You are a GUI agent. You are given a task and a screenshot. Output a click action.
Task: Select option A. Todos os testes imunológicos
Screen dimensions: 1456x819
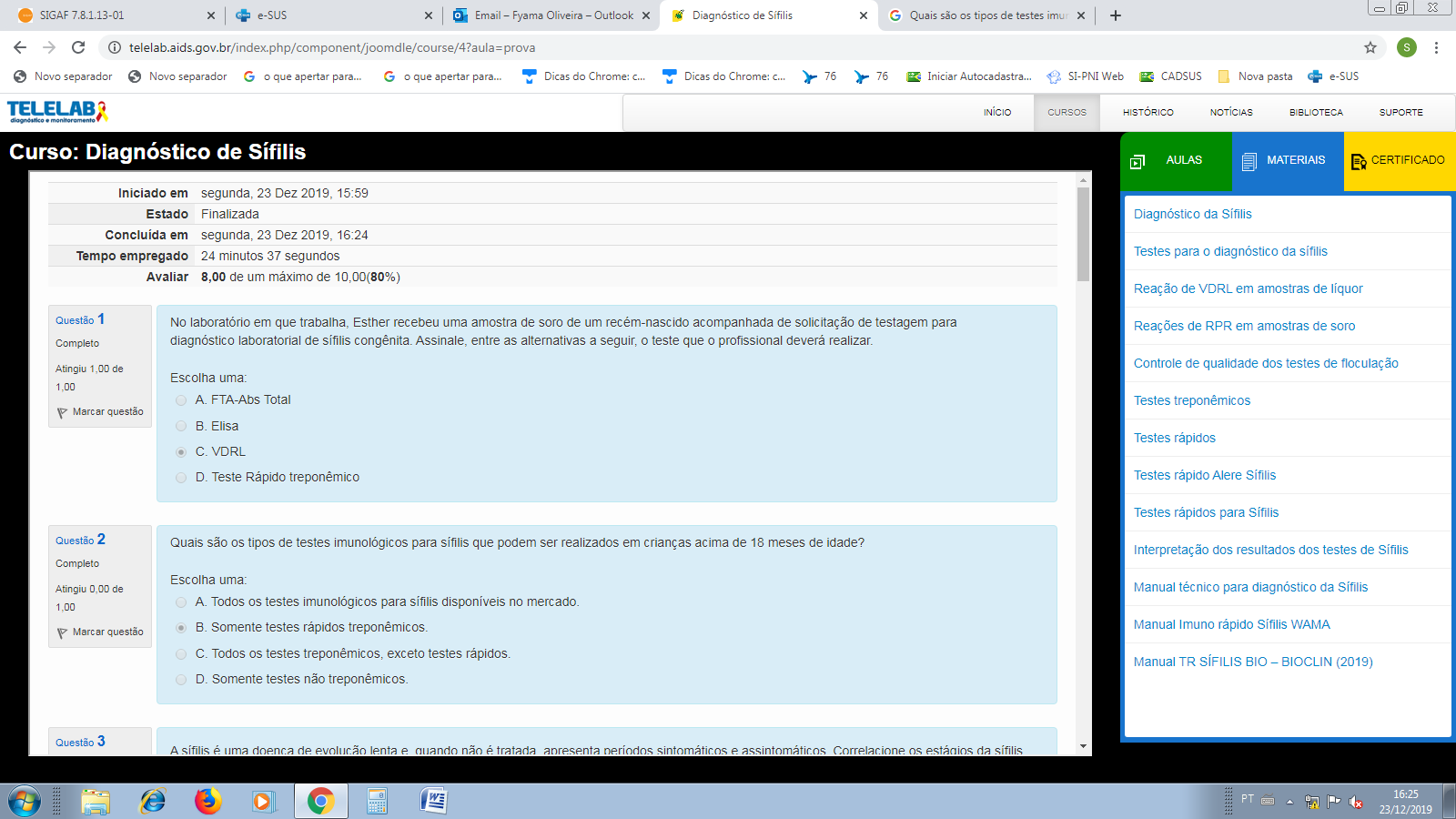coord(181,602)
